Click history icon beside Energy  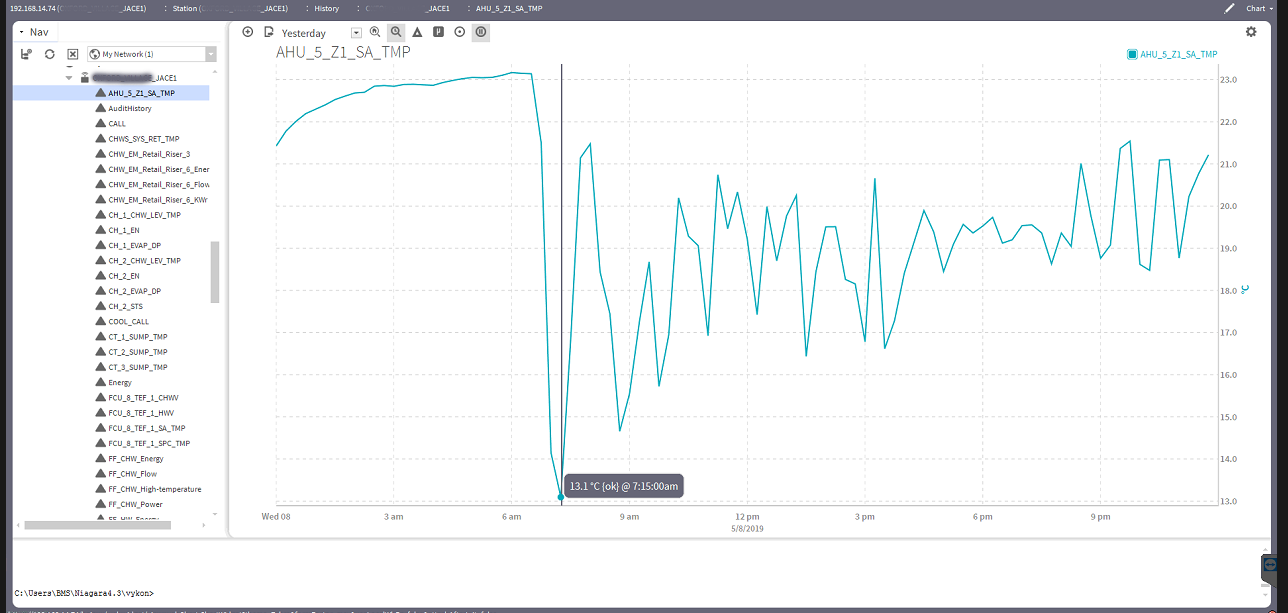pos(100,382)
